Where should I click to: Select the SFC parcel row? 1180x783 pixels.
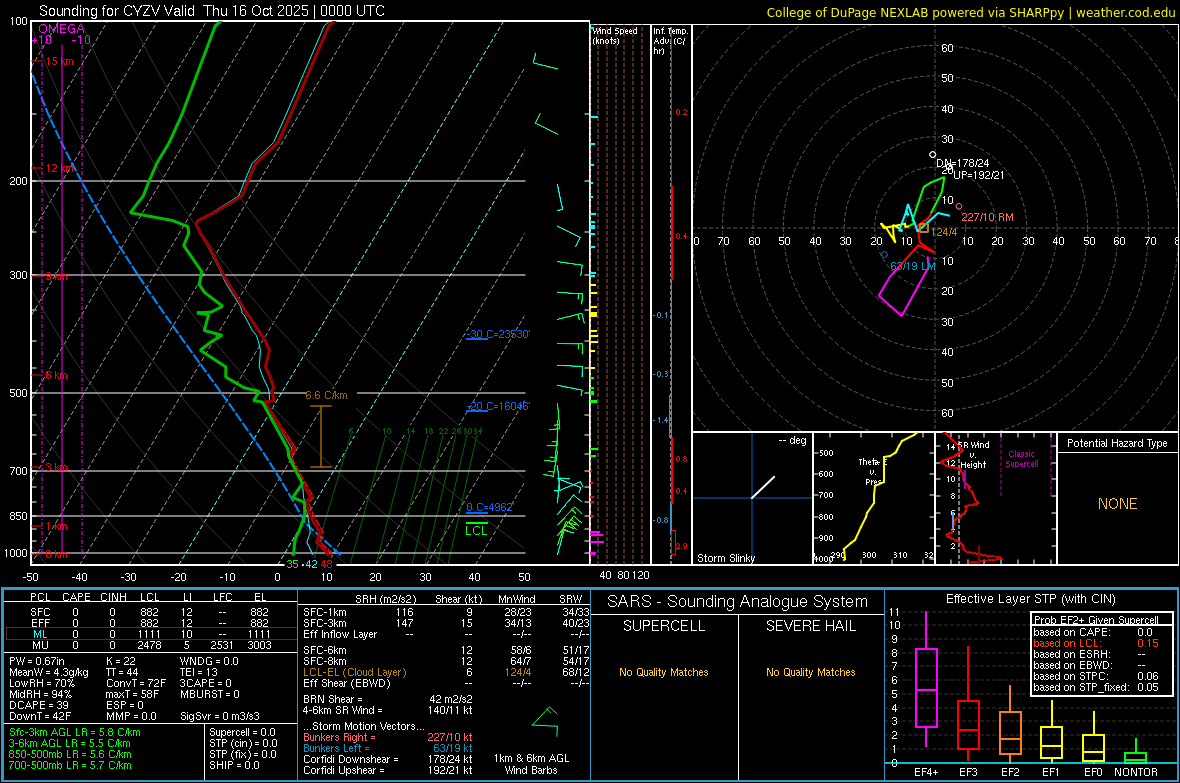151,612
